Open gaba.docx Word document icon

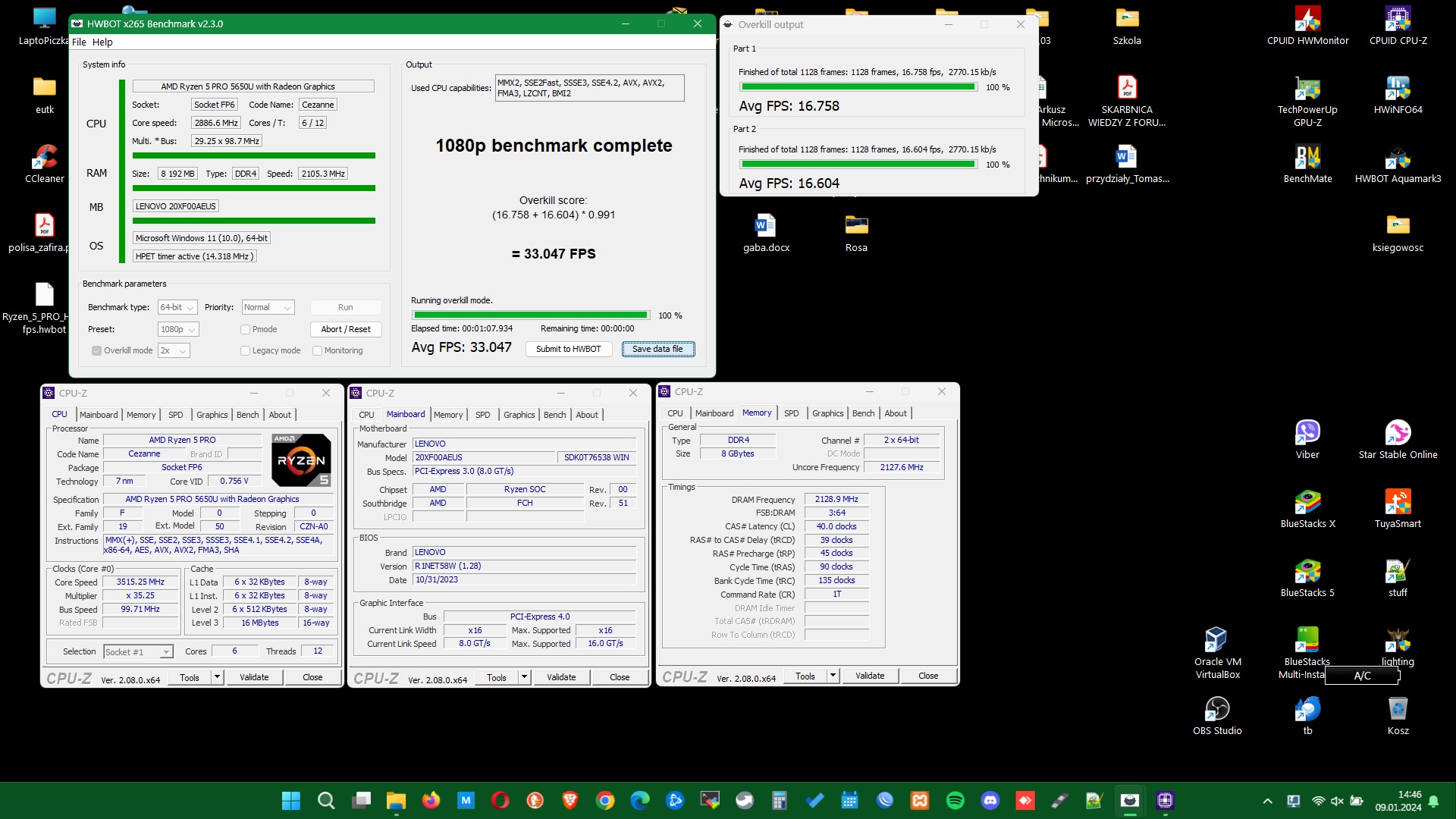[x=766, y=232]
